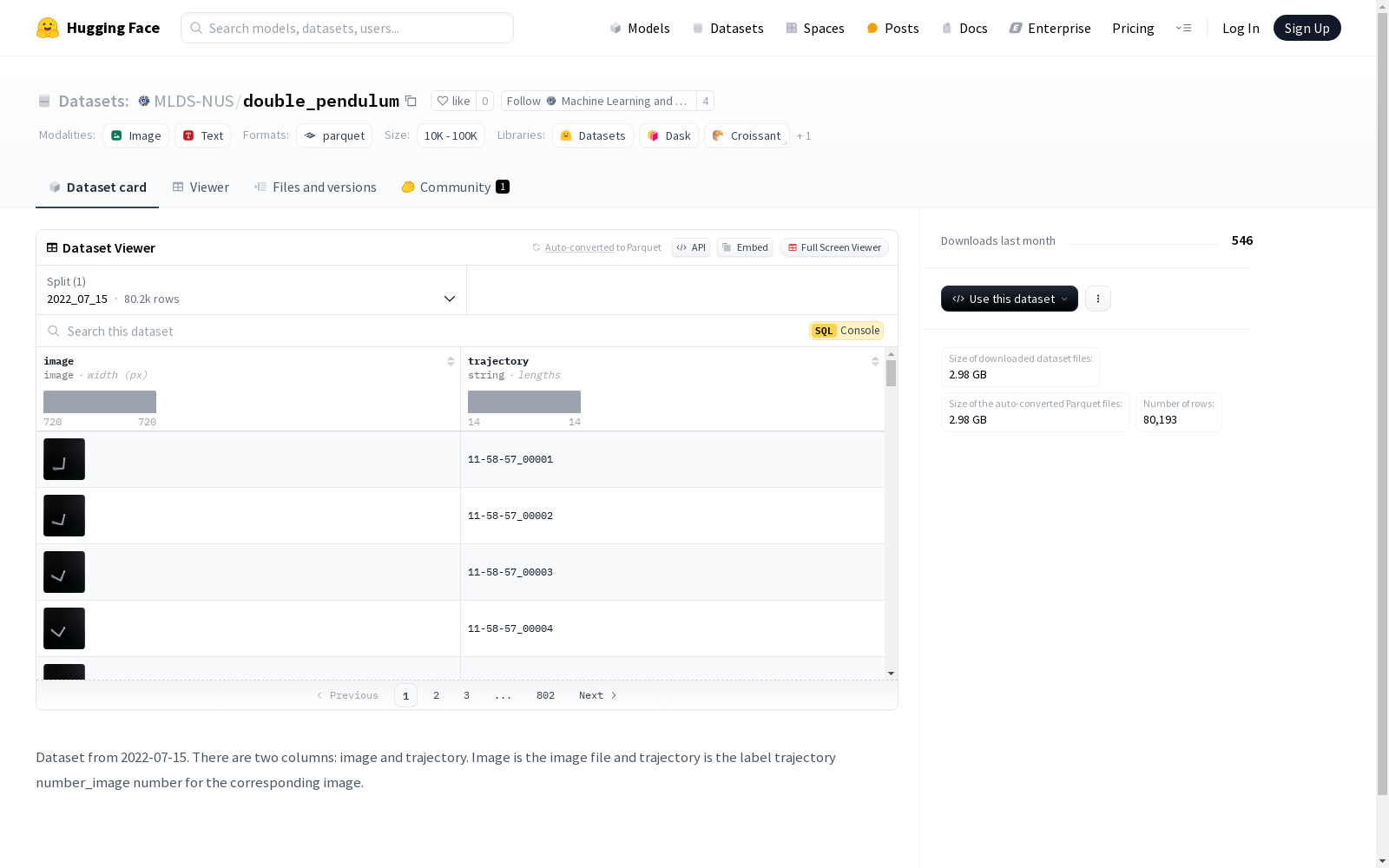Open the Full Screen Viewer
This screenshot has height=868, width=1389.
tap(834, 247)
